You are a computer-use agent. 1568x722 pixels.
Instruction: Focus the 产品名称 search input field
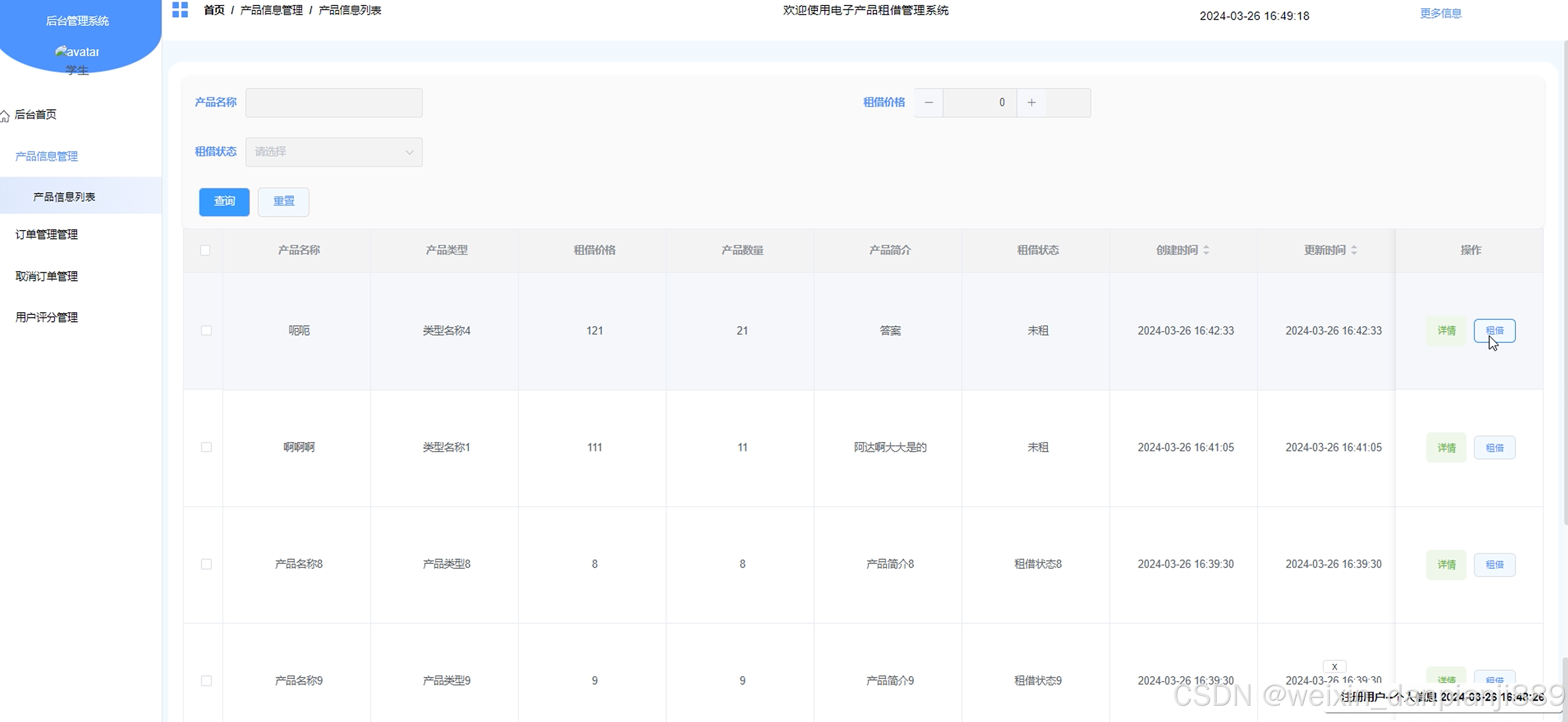(334, 102)
